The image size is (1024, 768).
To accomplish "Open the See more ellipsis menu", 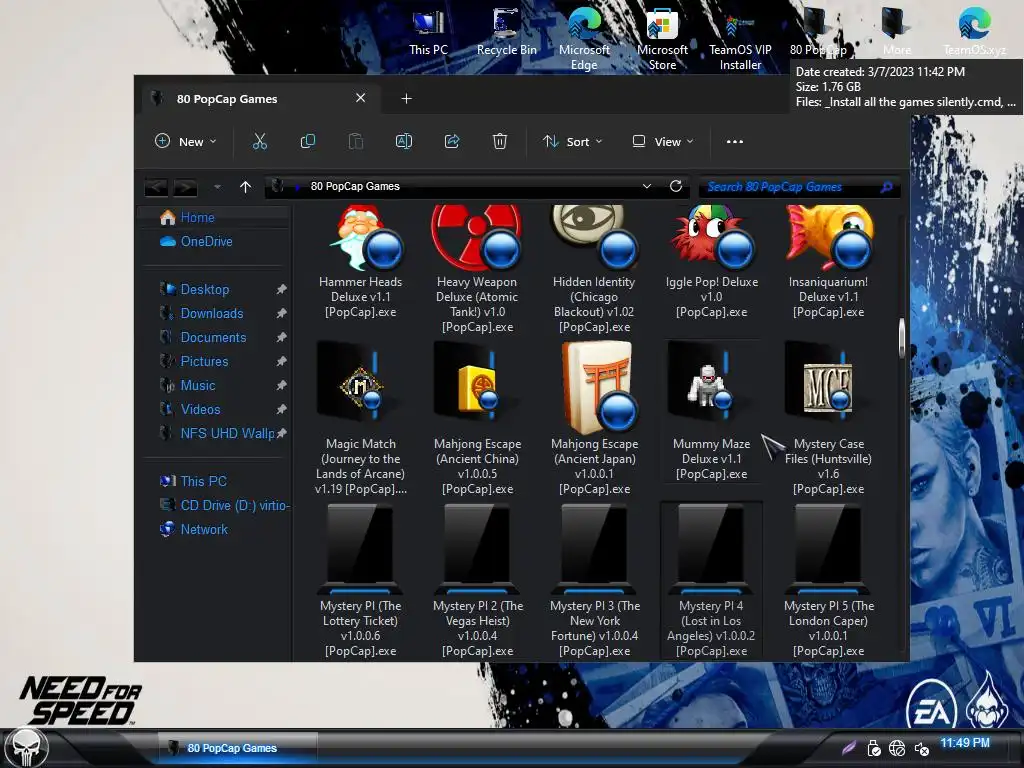I will pos(735,142).
